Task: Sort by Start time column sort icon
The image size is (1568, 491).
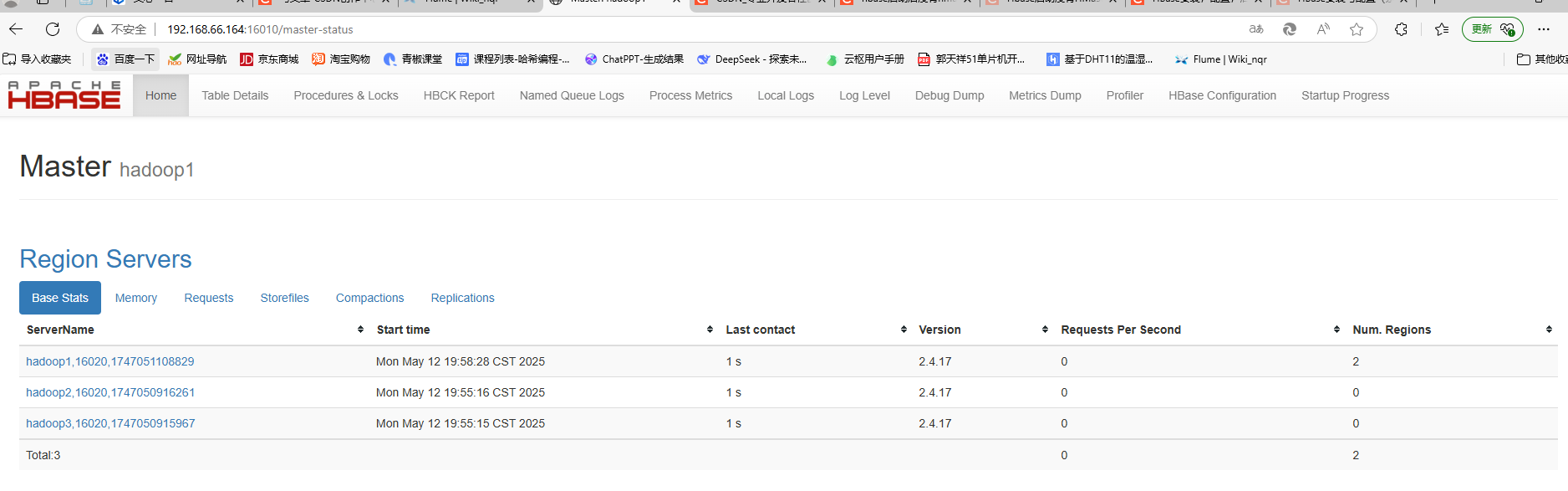Action: [710, 330]
